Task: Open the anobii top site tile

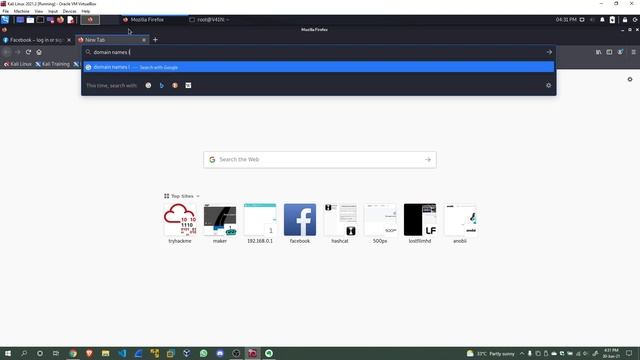Action: click(460, 224)
